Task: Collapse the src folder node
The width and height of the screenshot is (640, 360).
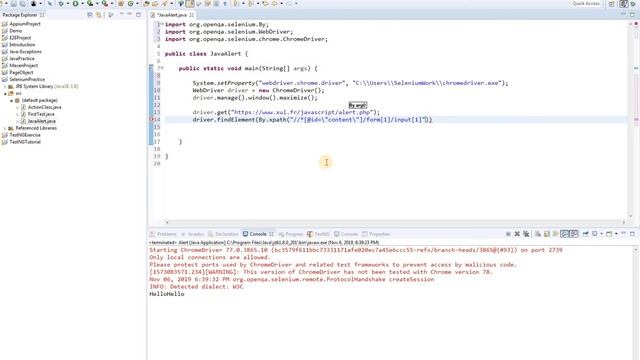Action: click(5, 93)
